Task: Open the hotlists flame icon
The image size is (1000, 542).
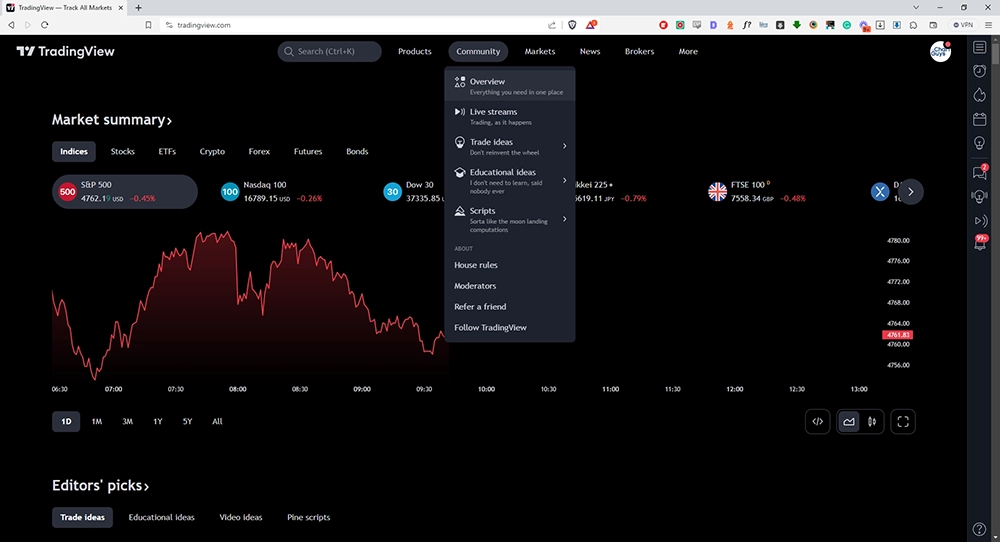Action: click(980, 95)
